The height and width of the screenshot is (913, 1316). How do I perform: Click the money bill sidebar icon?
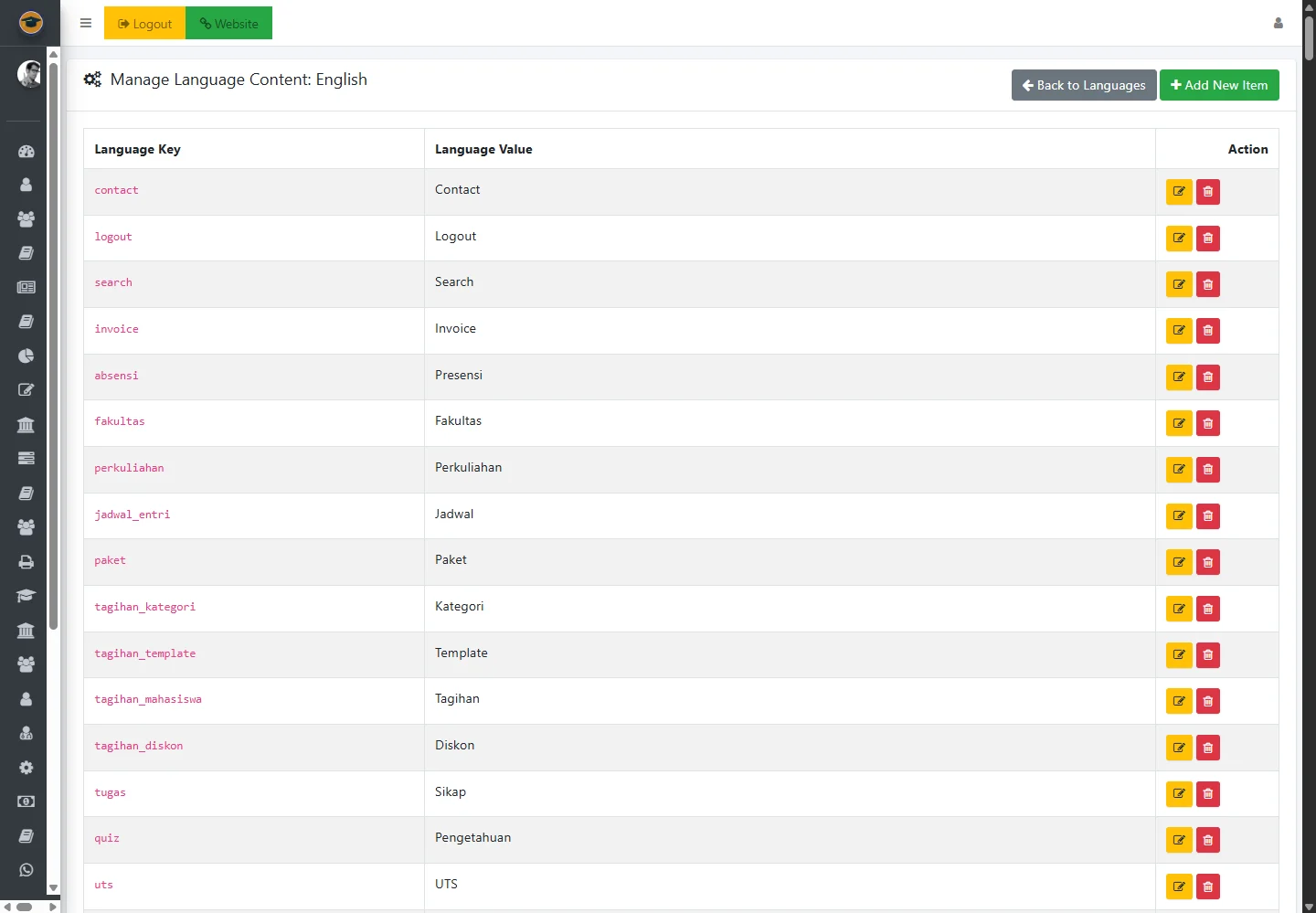click(x=26, y=802)
